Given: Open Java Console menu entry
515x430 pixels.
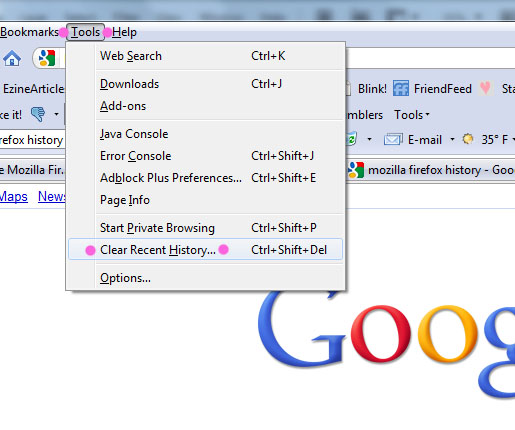Looking at the screenshot, I should pyautogui.click(x=205, y=134).
